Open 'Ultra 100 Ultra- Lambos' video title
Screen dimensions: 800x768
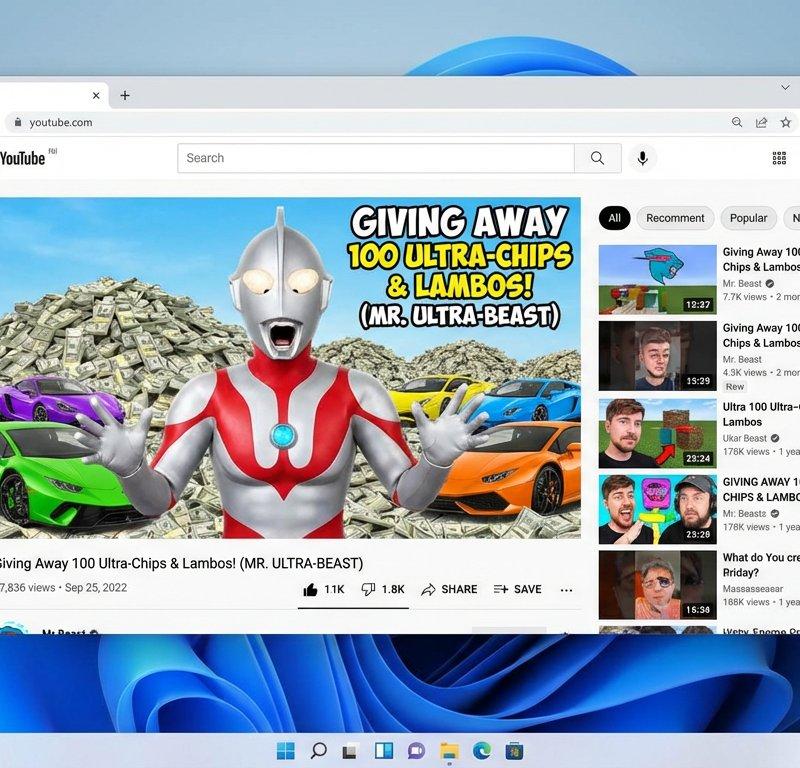tap(761, 414)
